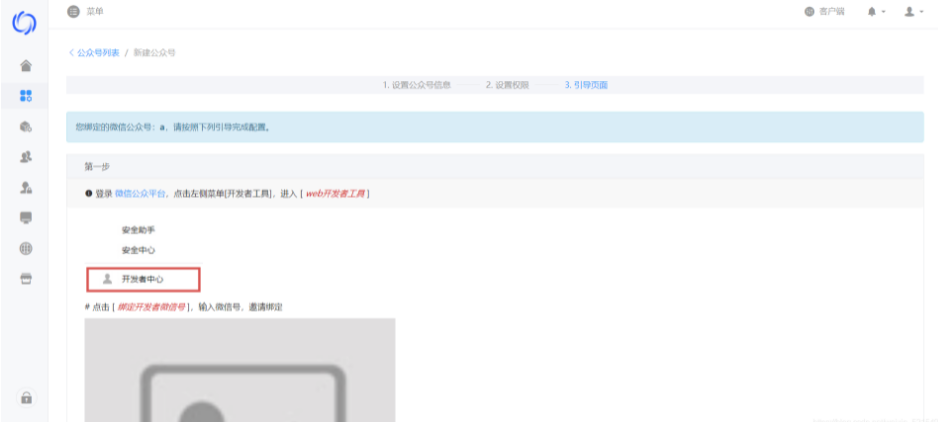Open the user-with-lock sidebar icon
The width and height of the screenshot is (938, 422).
point(26,187)
